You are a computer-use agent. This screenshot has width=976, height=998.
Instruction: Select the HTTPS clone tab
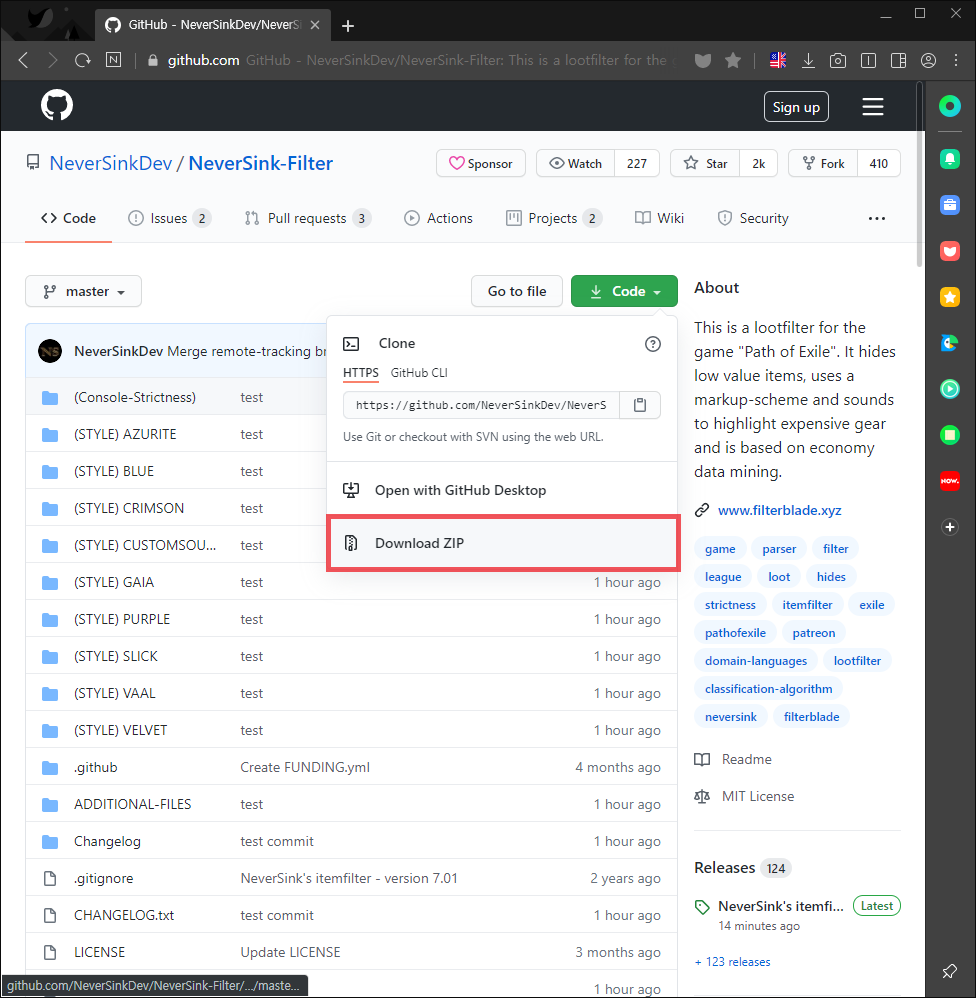[360, 373]
